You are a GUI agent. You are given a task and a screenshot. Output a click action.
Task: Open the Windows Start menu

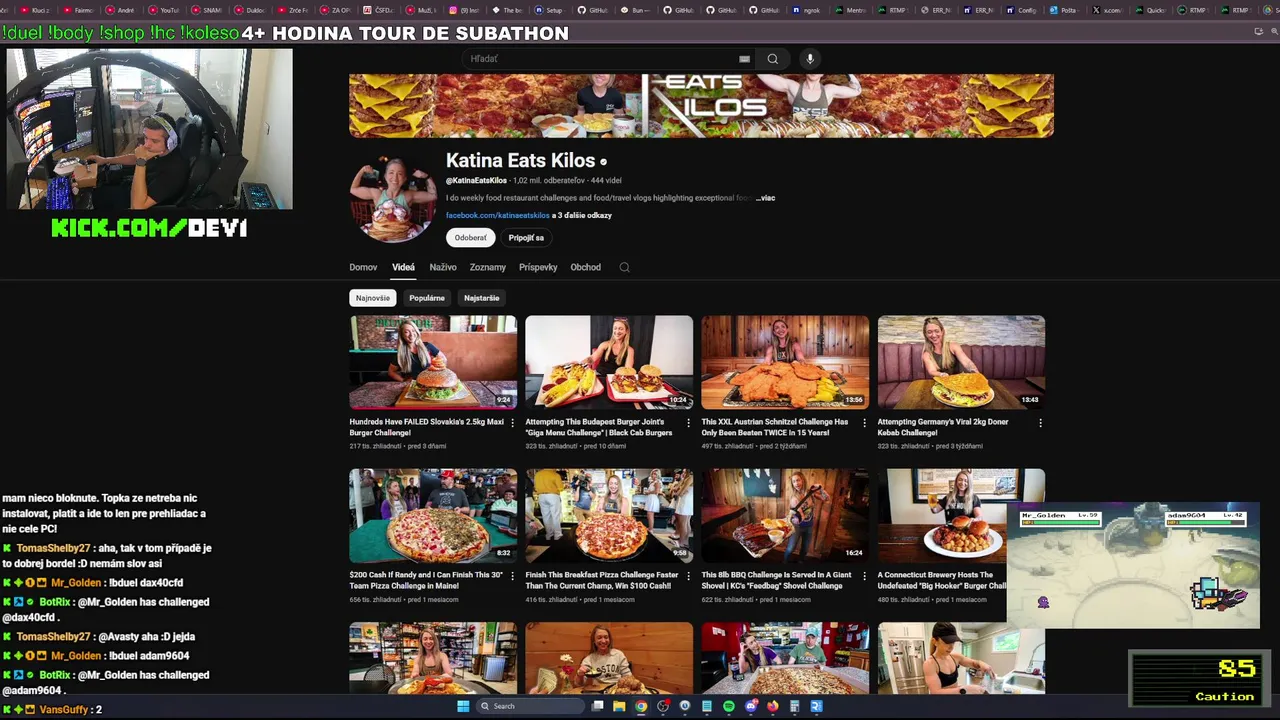click(463, 706)
